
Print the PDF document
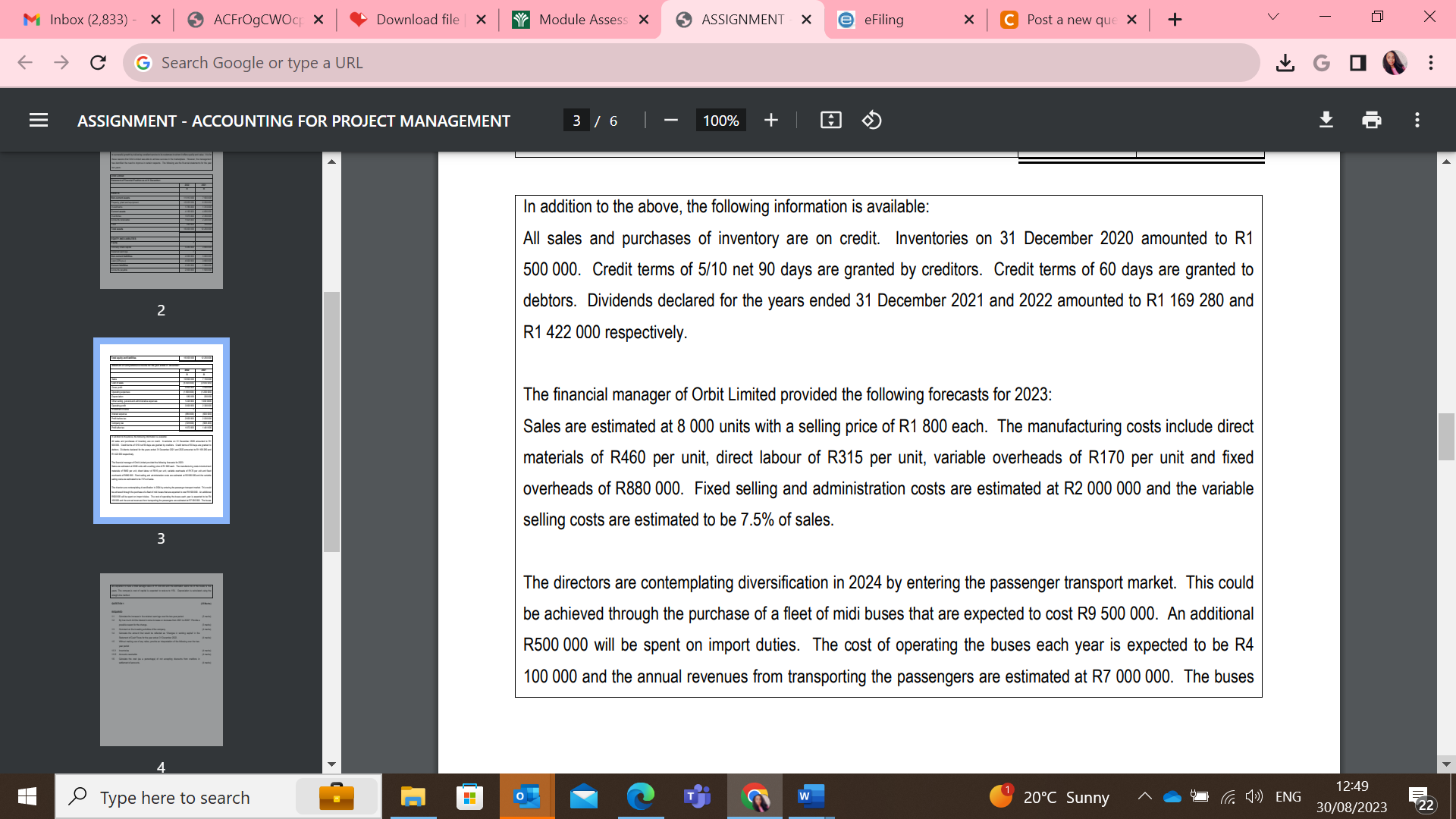coord(1372,121)
